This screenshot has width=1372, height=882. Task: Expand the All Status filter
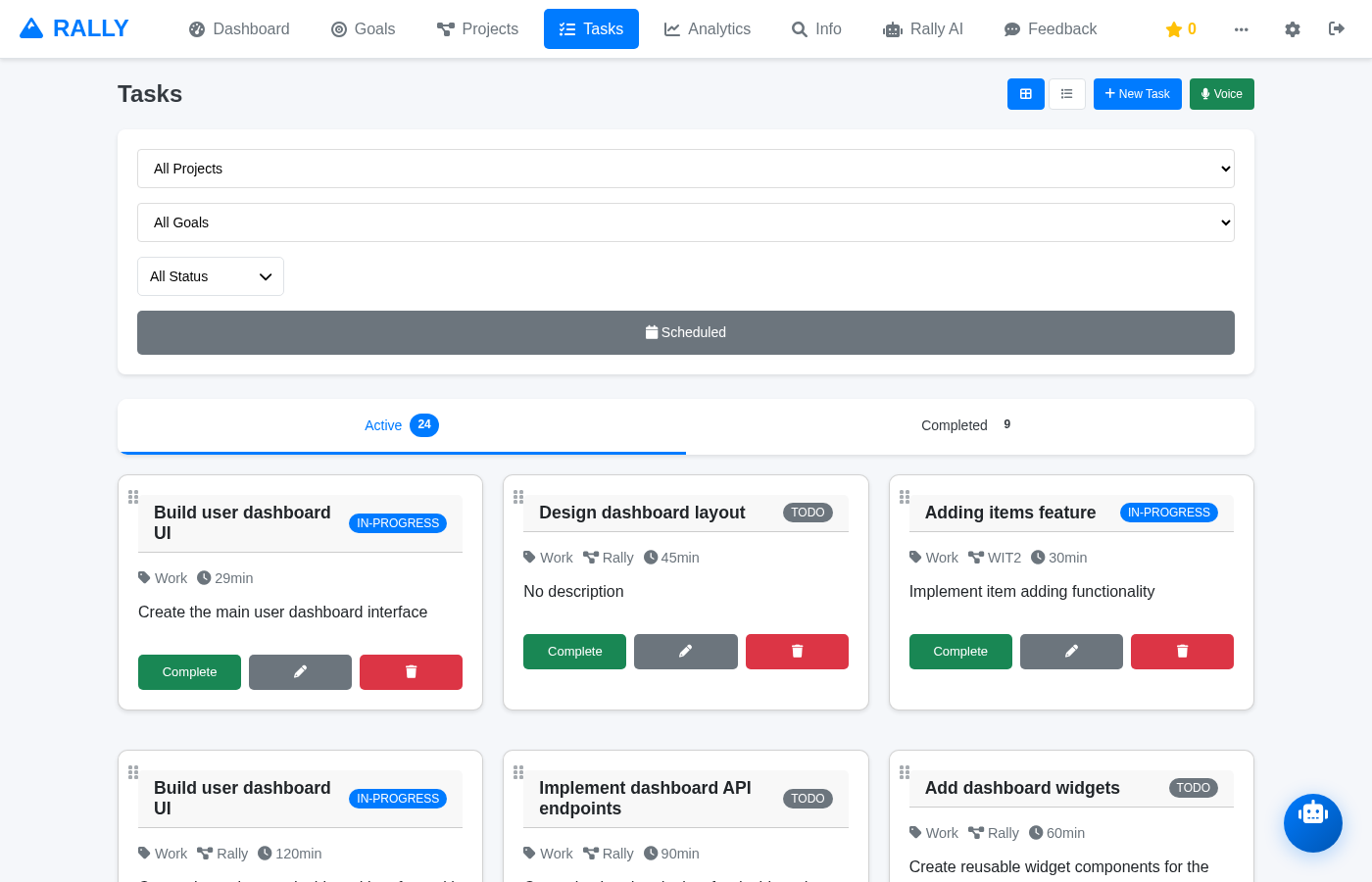click(x=210, y=275)
